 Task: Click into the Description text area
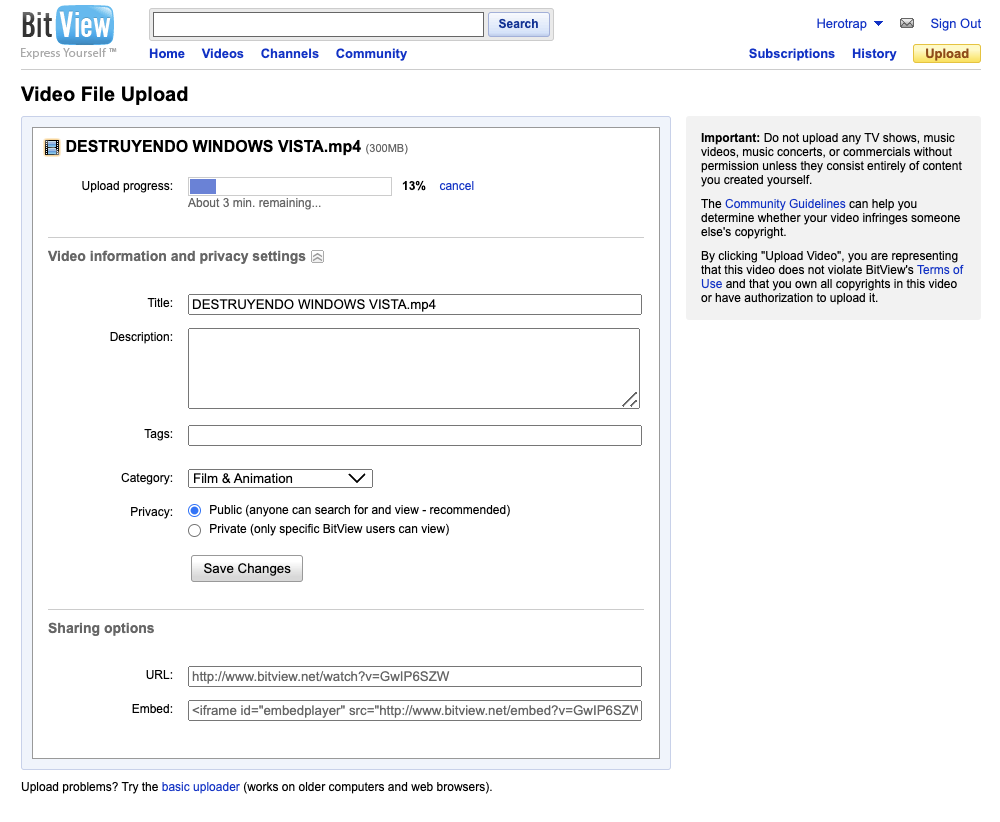(x=413, y=368)
